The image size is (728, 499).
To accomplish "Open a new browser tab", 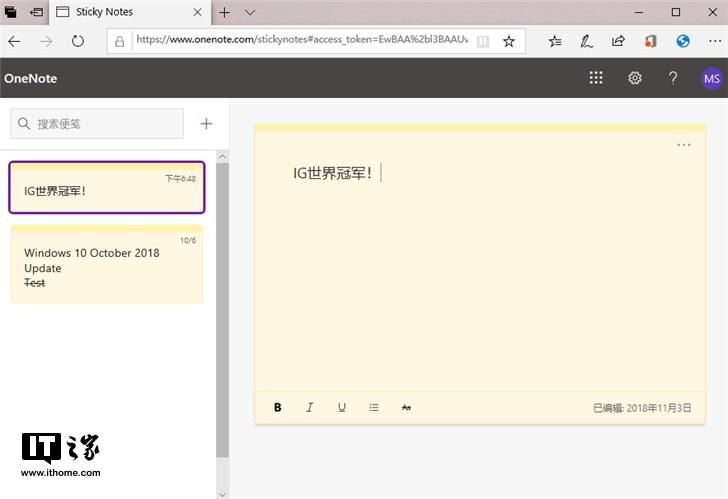I will pos(224,13).
